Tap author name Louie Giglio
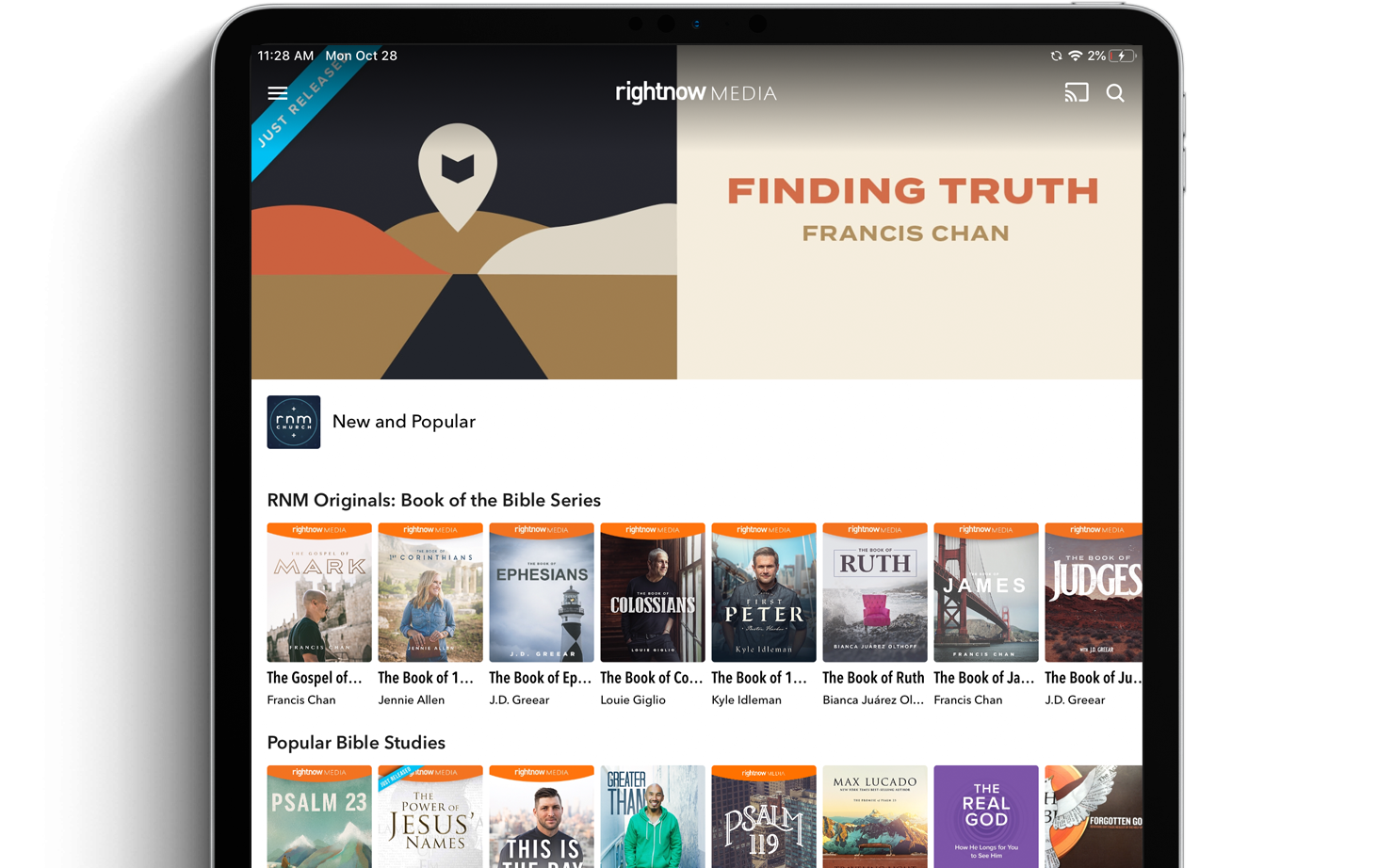The image size is (1394, 868). click(633, 700)
